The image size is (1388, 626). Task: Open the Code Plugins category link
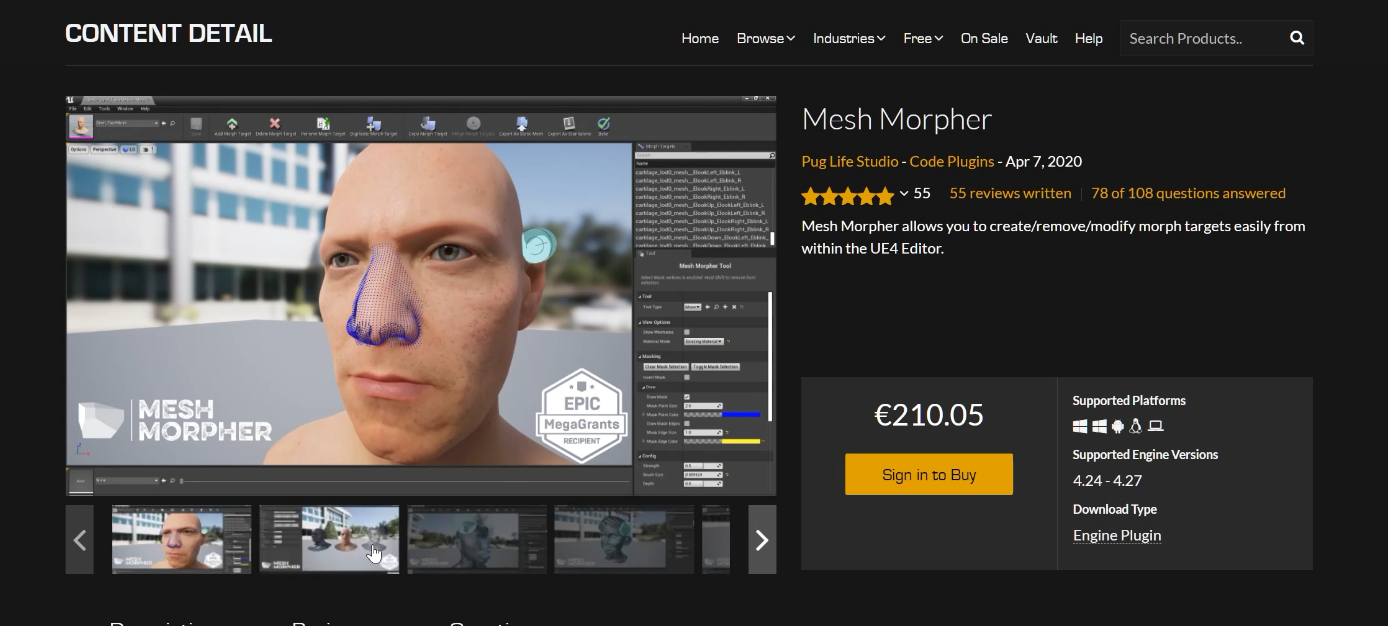coord(952,162)
